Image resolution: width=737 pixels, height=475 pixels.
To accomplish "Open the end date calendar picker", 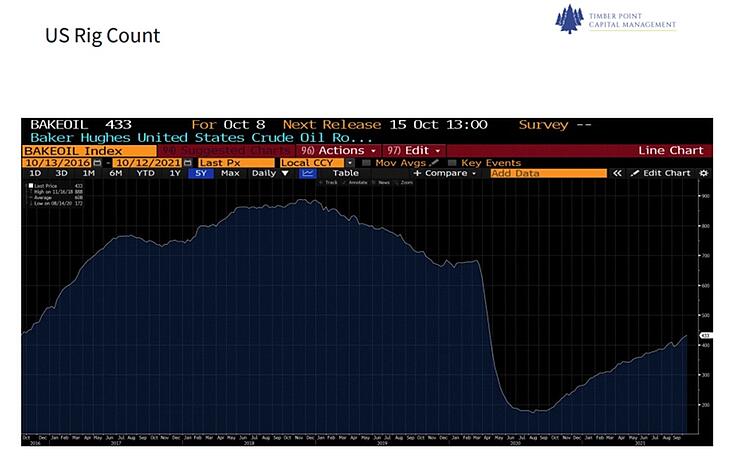I will (188, 163).
